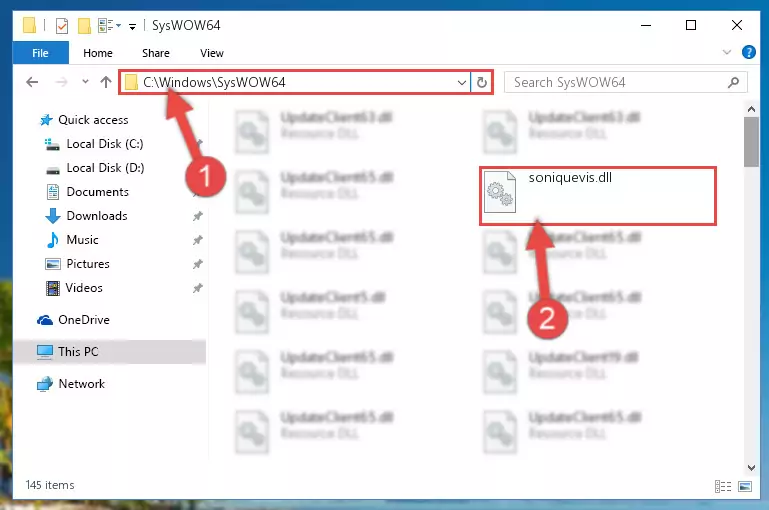Click the Music note icon
This screenshot has height=510, width=769.
(x=52, y=240)
